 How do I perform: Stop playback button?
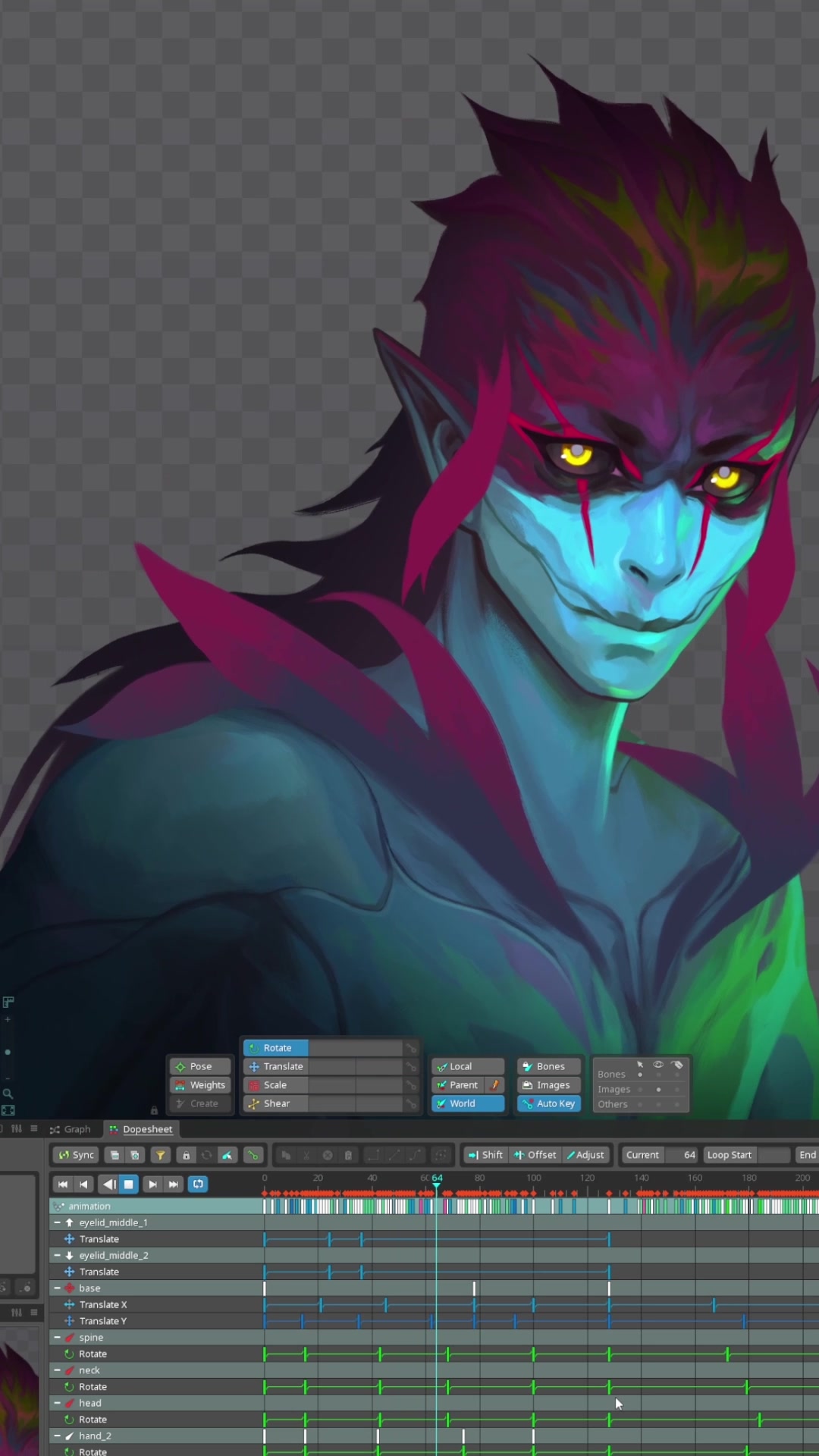pyautogui.click(x=129, y=1184)
